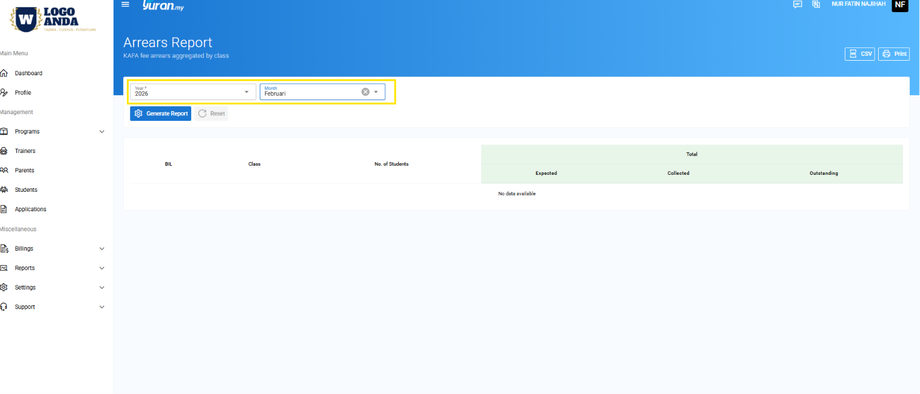Viewport: 920px width, 394px height.
Task: Click Generate Report button
Action: tap(161, 114)
